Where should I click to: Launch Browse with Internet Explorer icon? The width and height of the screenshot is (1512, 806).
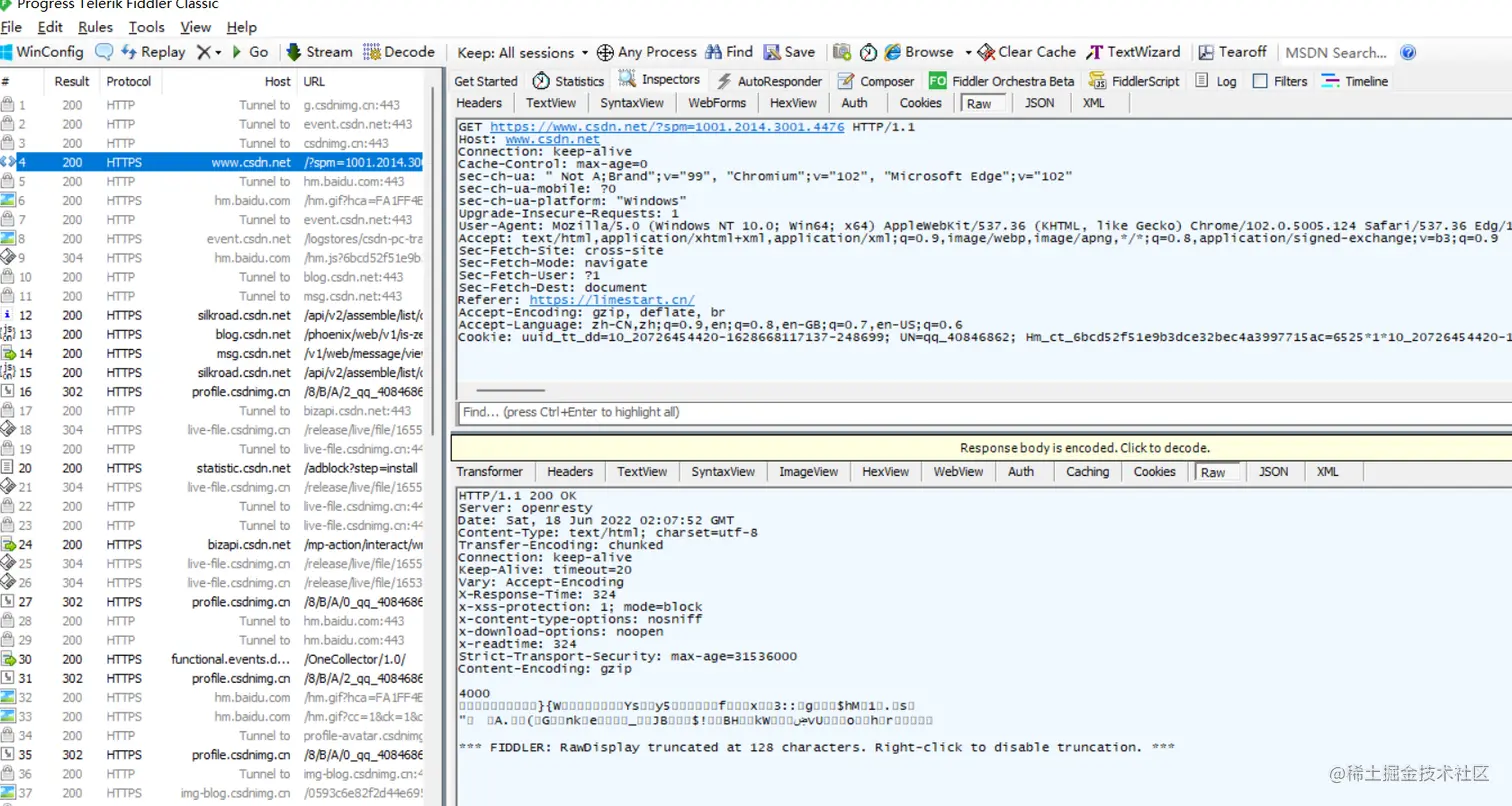[919, 52]
